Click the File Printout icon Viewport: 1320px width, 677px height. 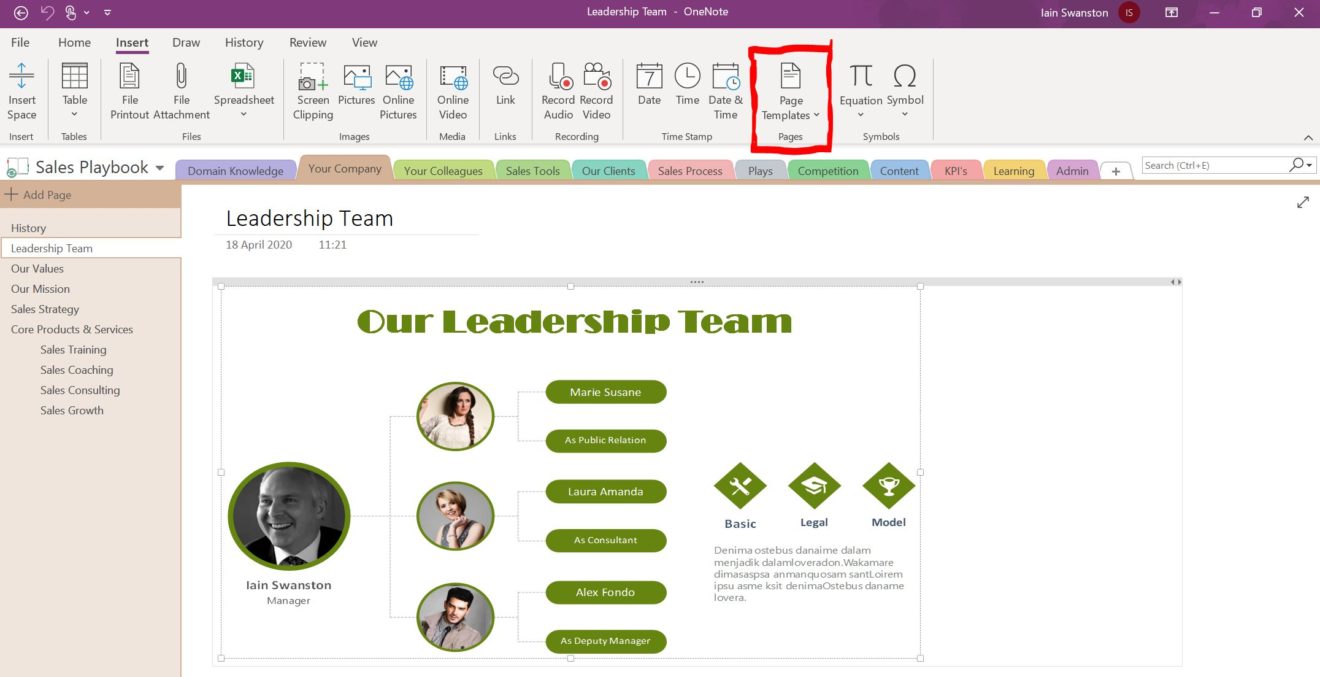130,78
